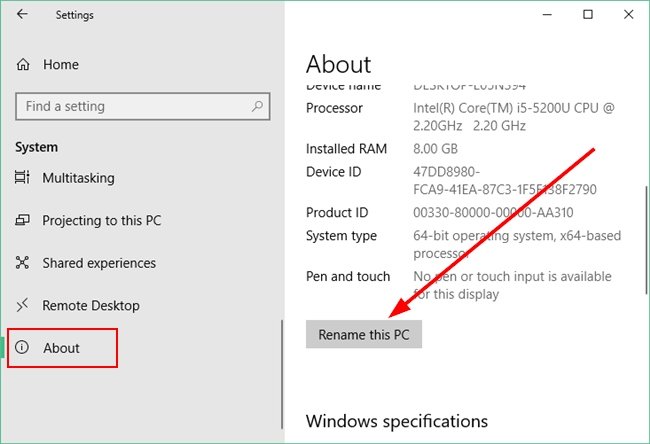650x444 pixels.
Task: Click the About info icon
Action: (x=22, y=347)
